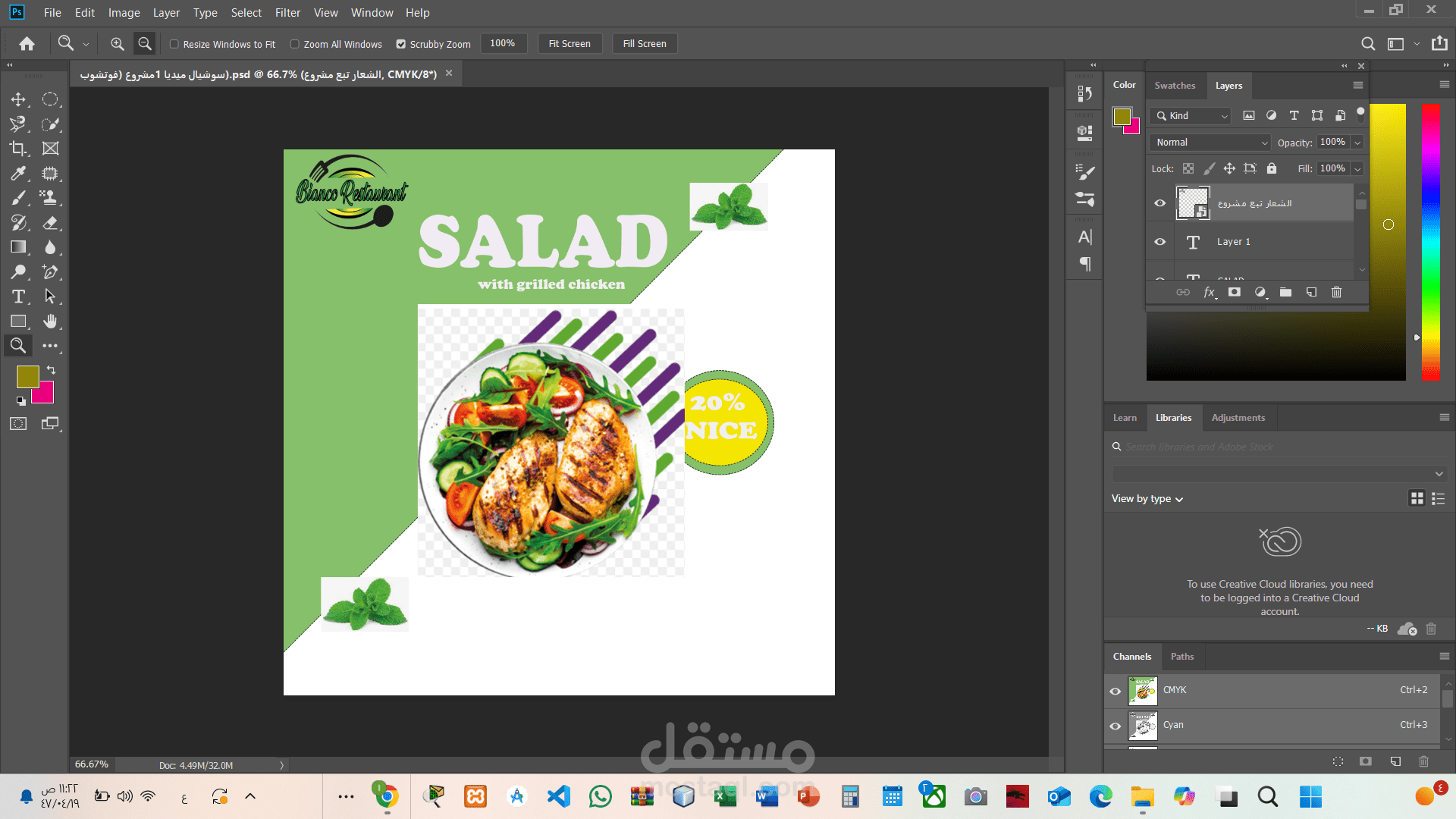Enable Resize Windows to Fit checkbox
This screenshot has width=1456, height=819.
(x=174, y=44)
